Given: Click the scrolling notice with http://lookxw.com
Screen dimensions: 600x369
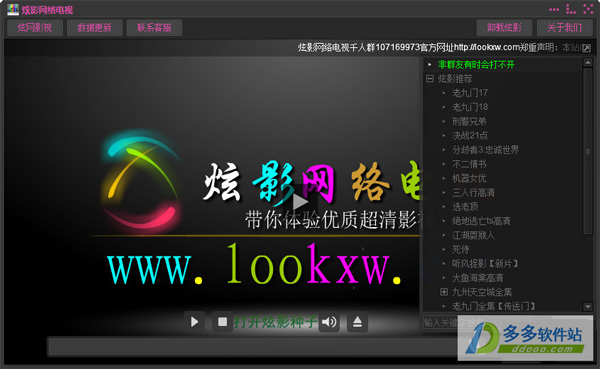Looking at the screenshot, I should pyautogui.click(x=439, y=47).
